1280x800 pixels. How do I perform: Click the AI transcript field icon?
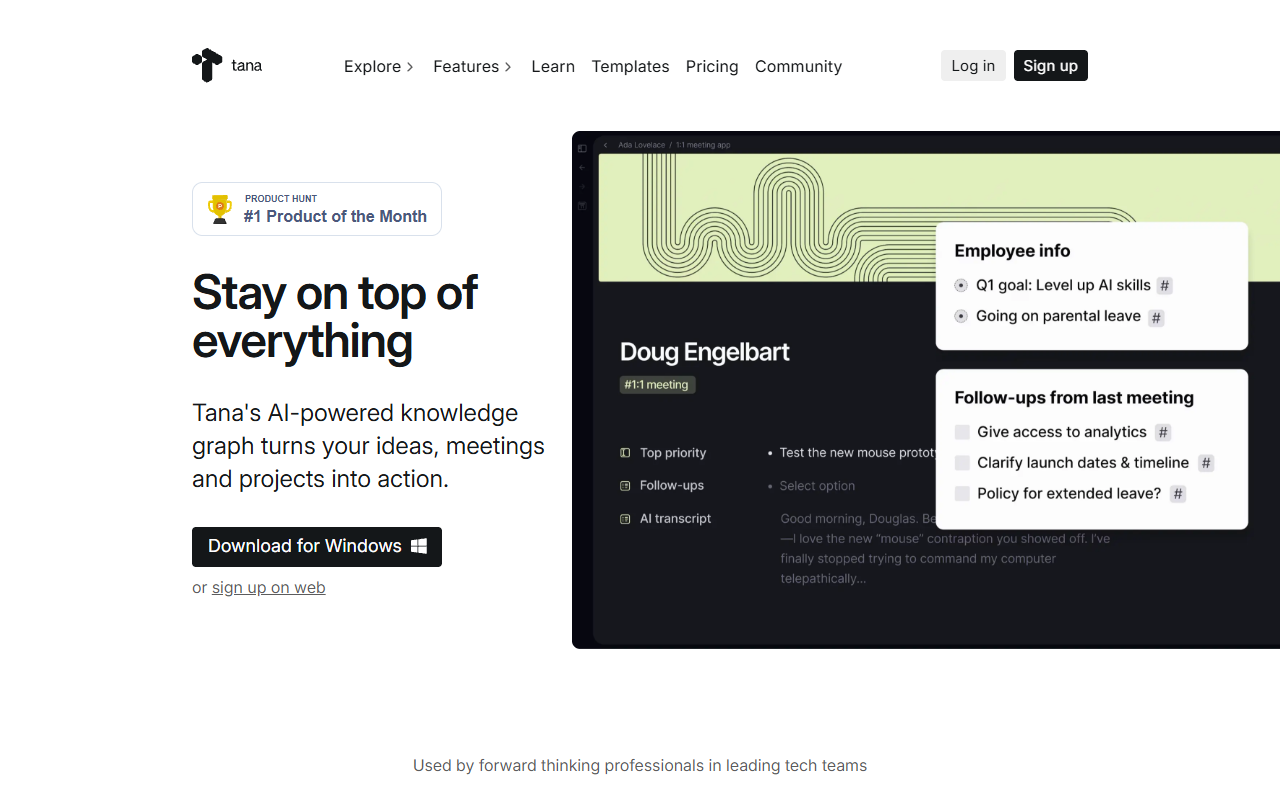(625, 519)
